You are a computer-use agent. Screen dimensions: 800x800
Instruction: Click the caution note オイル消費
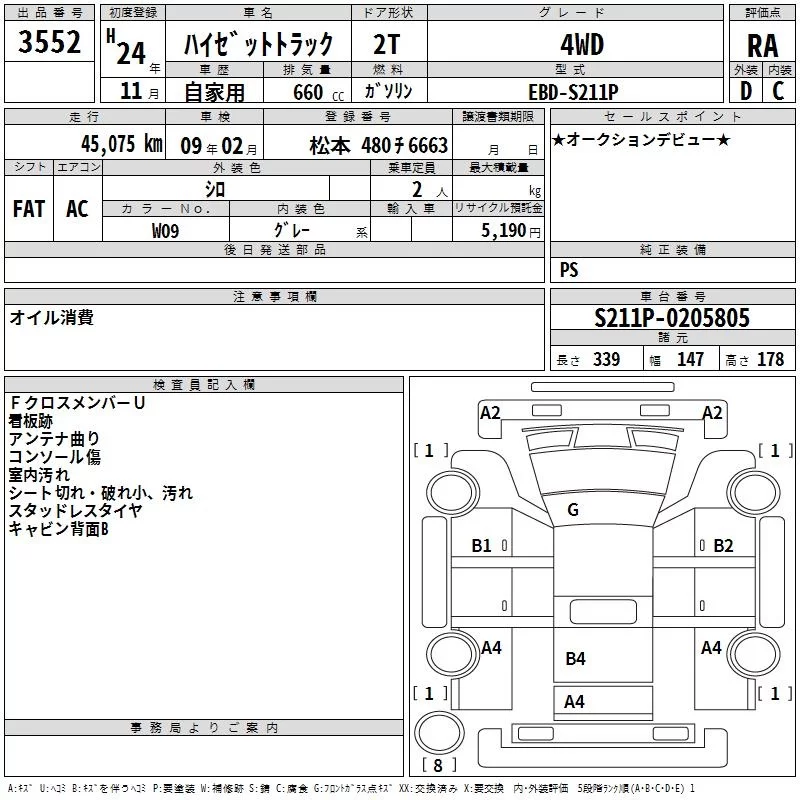coord(52,317)
